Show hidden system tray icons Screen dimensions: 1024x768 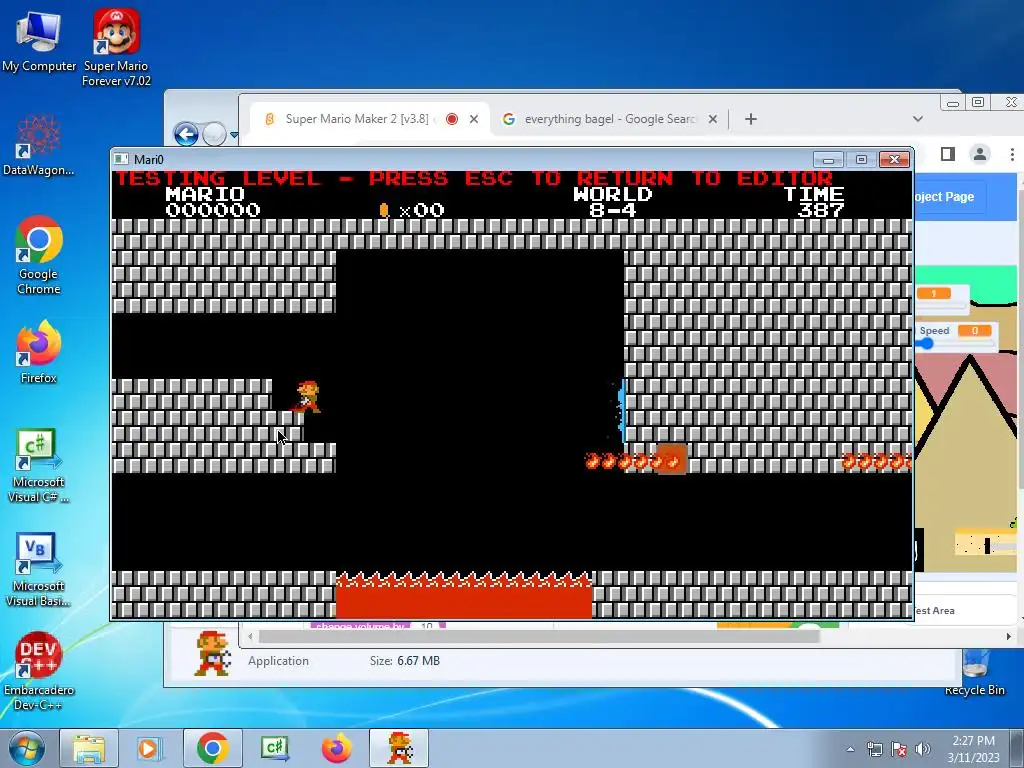point(850,749)
